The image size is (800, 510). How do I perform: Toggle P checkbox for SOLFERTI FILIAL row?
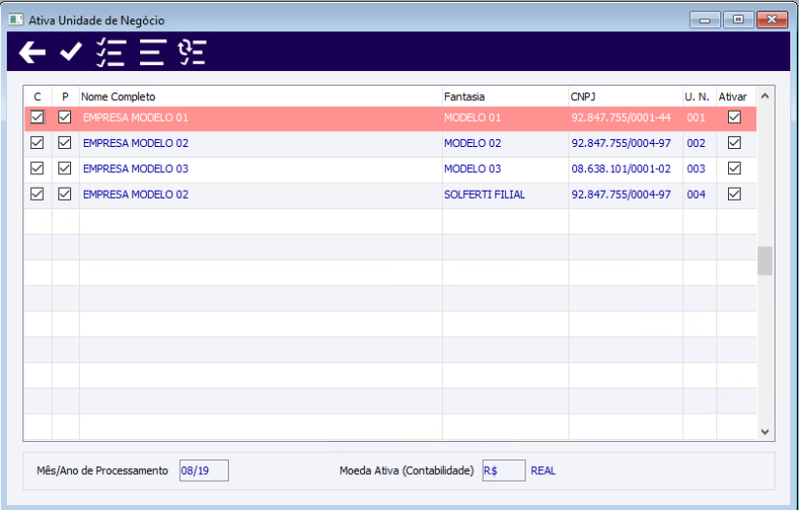64,194
